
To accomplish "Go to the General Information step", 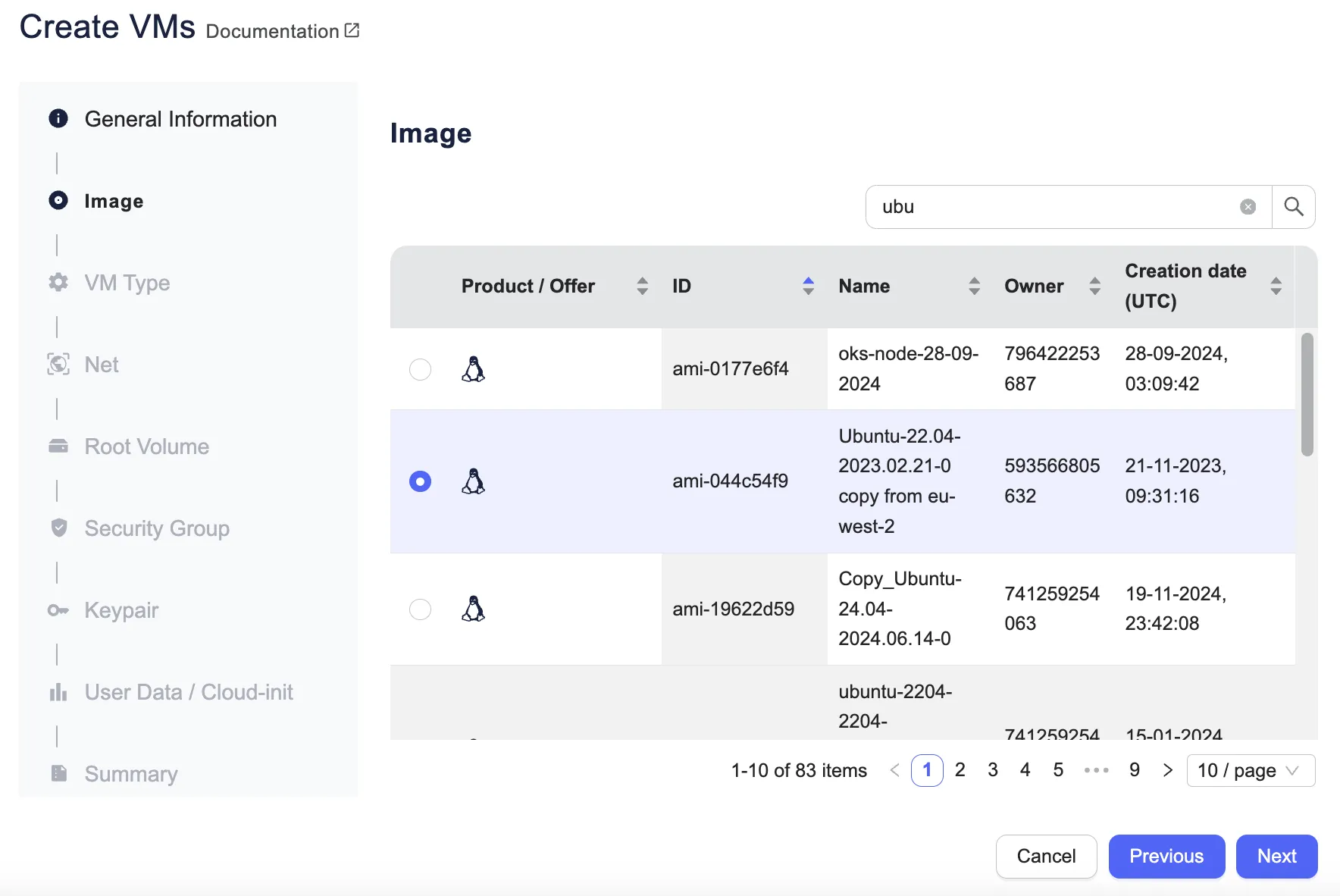I will [180, 119].
